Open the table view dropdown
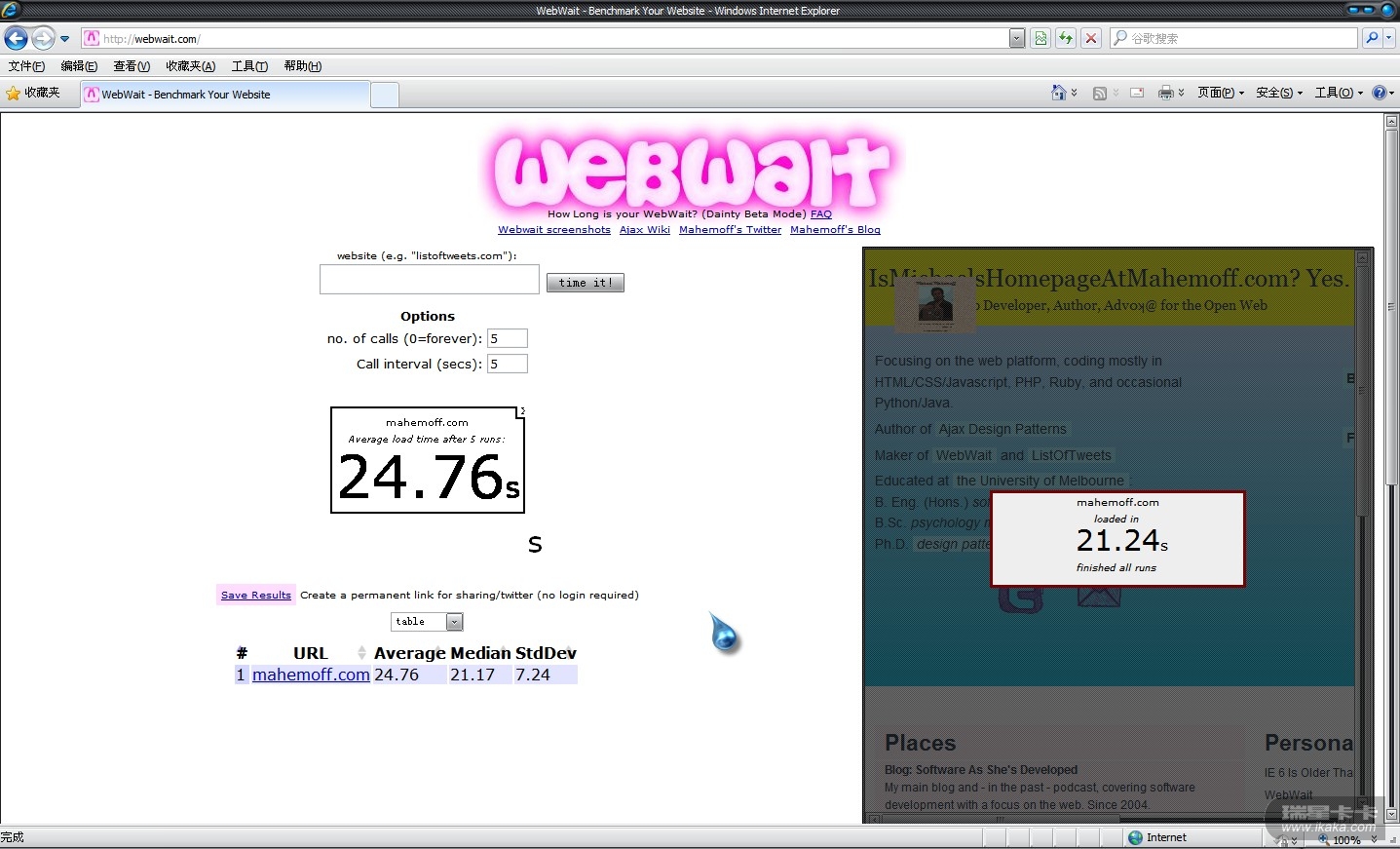Viewport: 1400px width, 849px height. (x=427, y=622)
